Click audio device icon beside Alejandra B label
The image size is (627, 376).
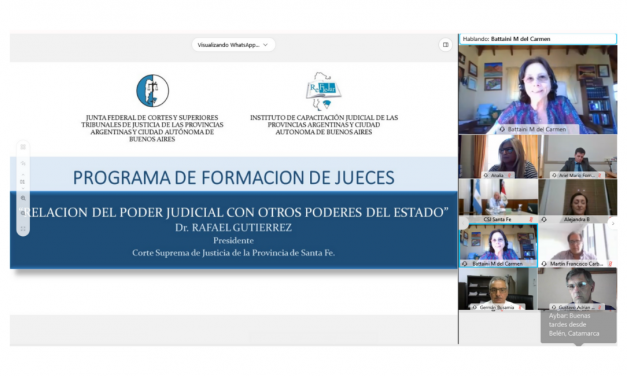coord(544,219)
